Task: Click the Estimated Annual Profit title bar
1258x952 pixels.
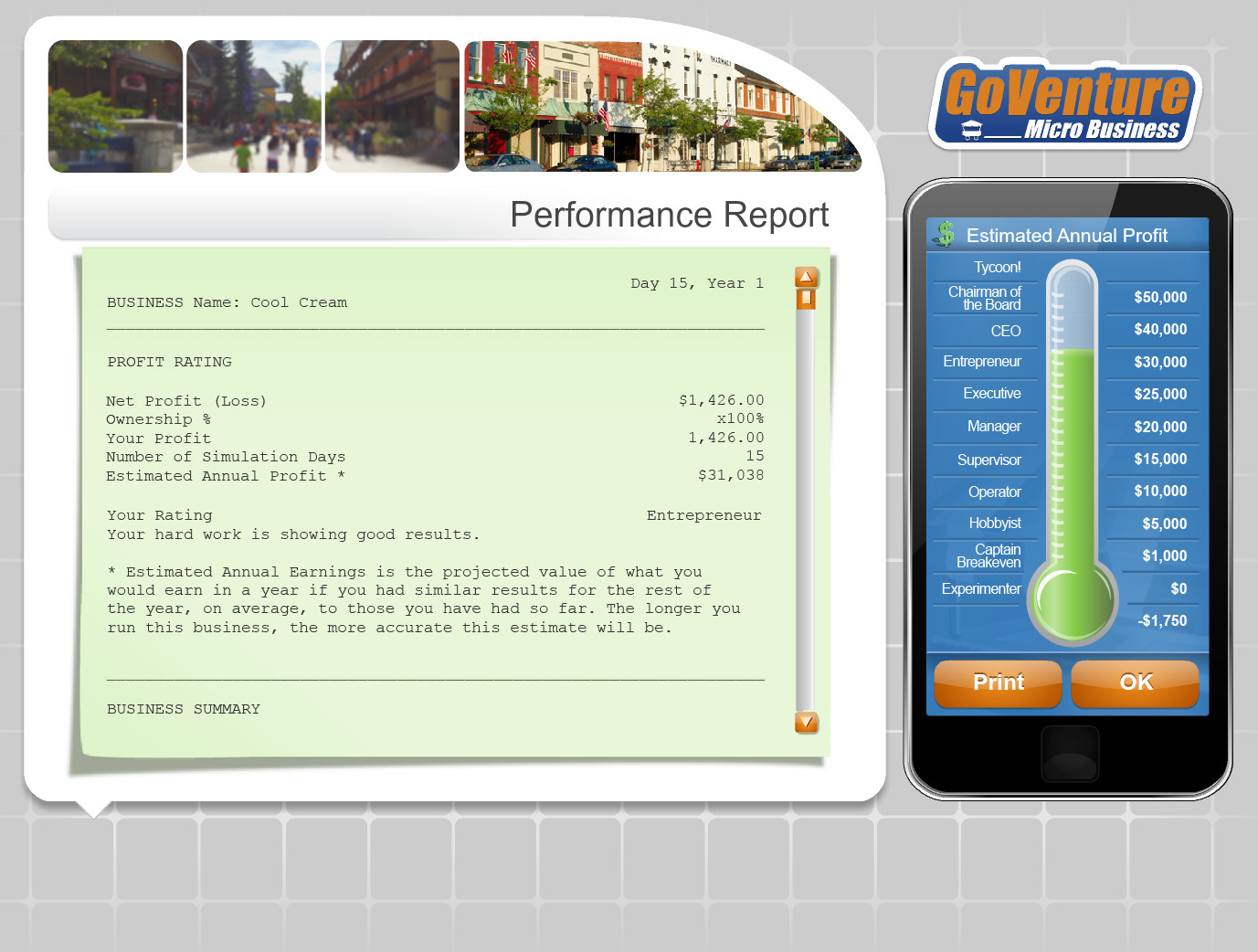Action: point(1067,235)
